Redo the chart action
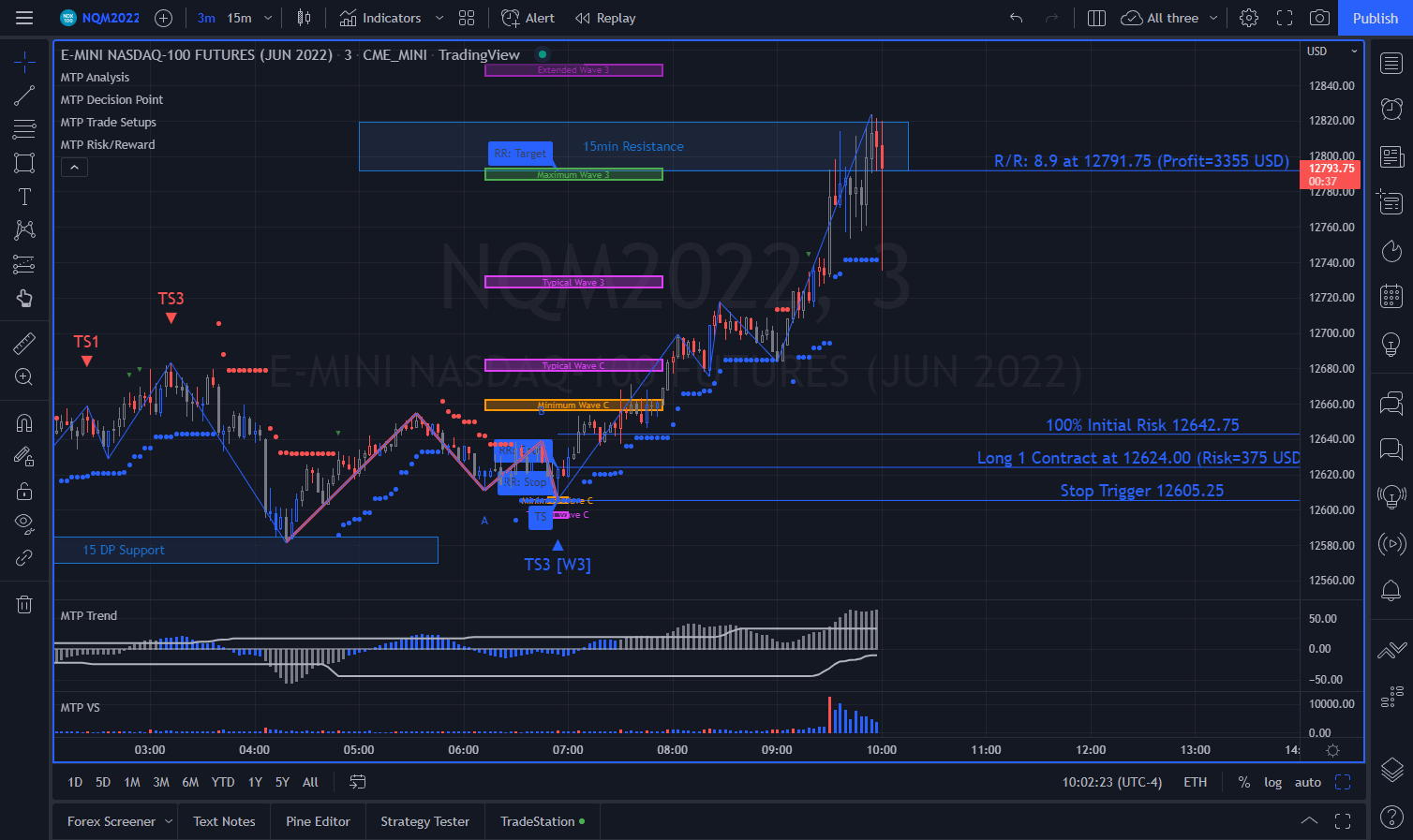 point(1051,18)
